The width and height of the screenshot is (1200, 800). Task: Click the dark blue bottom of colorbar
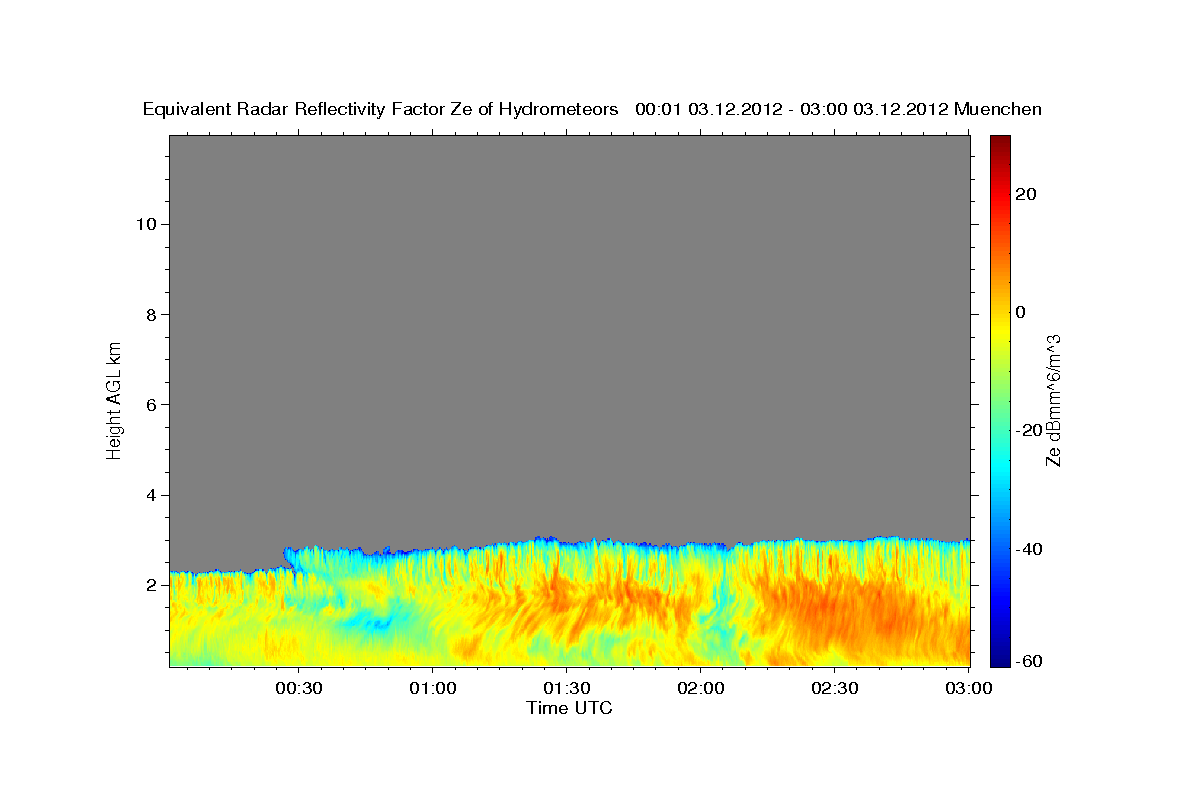pyautogui.click(x=1001, y=659)
